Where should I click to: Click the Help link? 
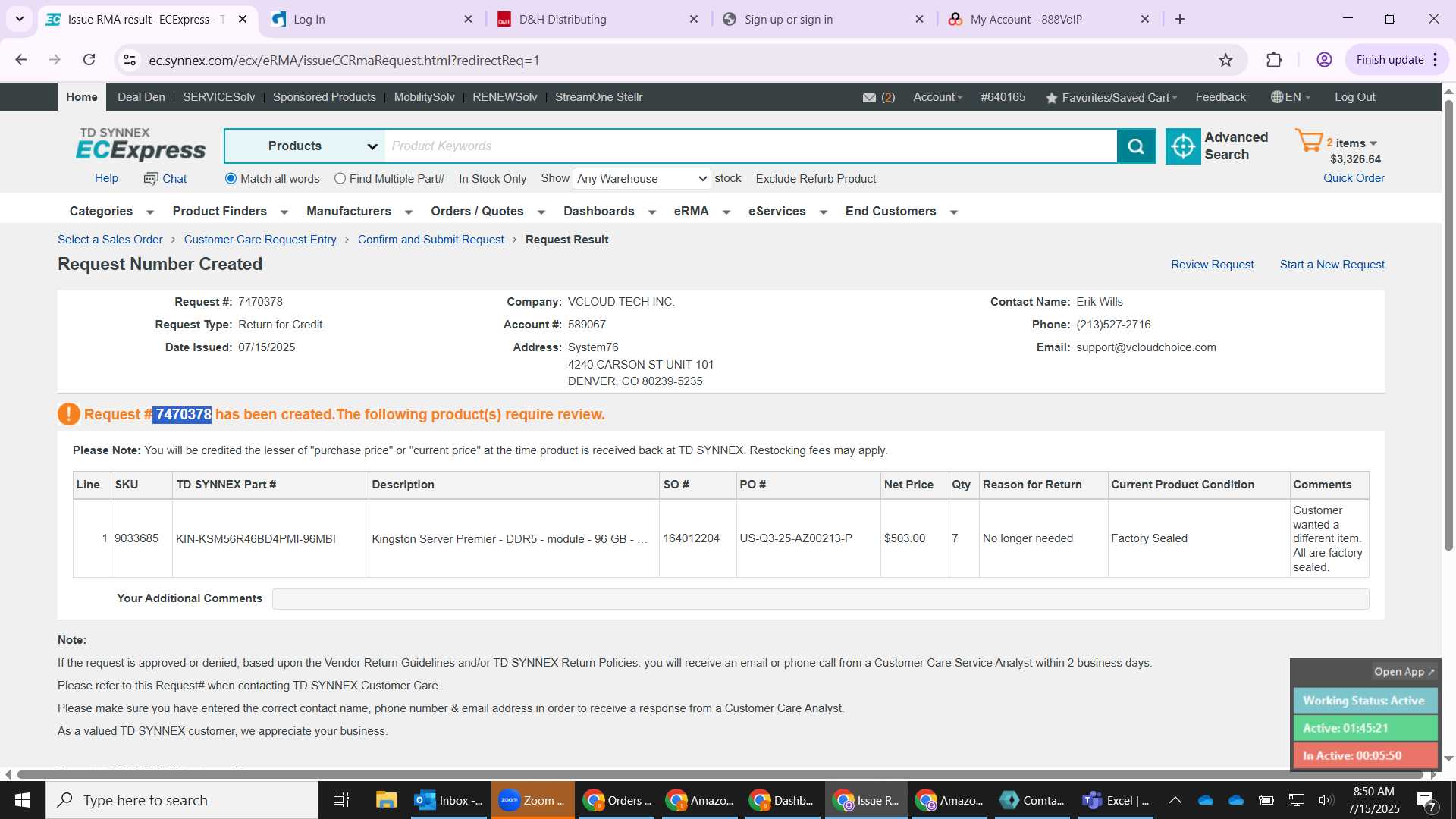(106, 178)
